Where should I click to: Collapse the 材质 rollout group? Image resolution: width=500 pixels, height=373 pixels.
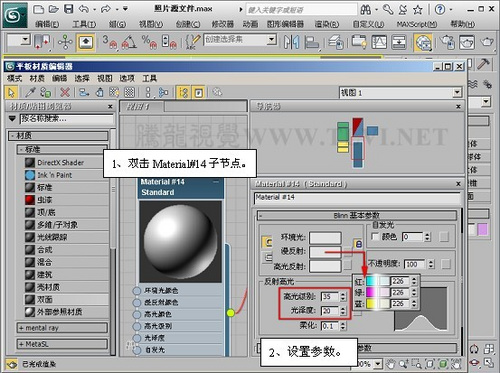point(58,136)
